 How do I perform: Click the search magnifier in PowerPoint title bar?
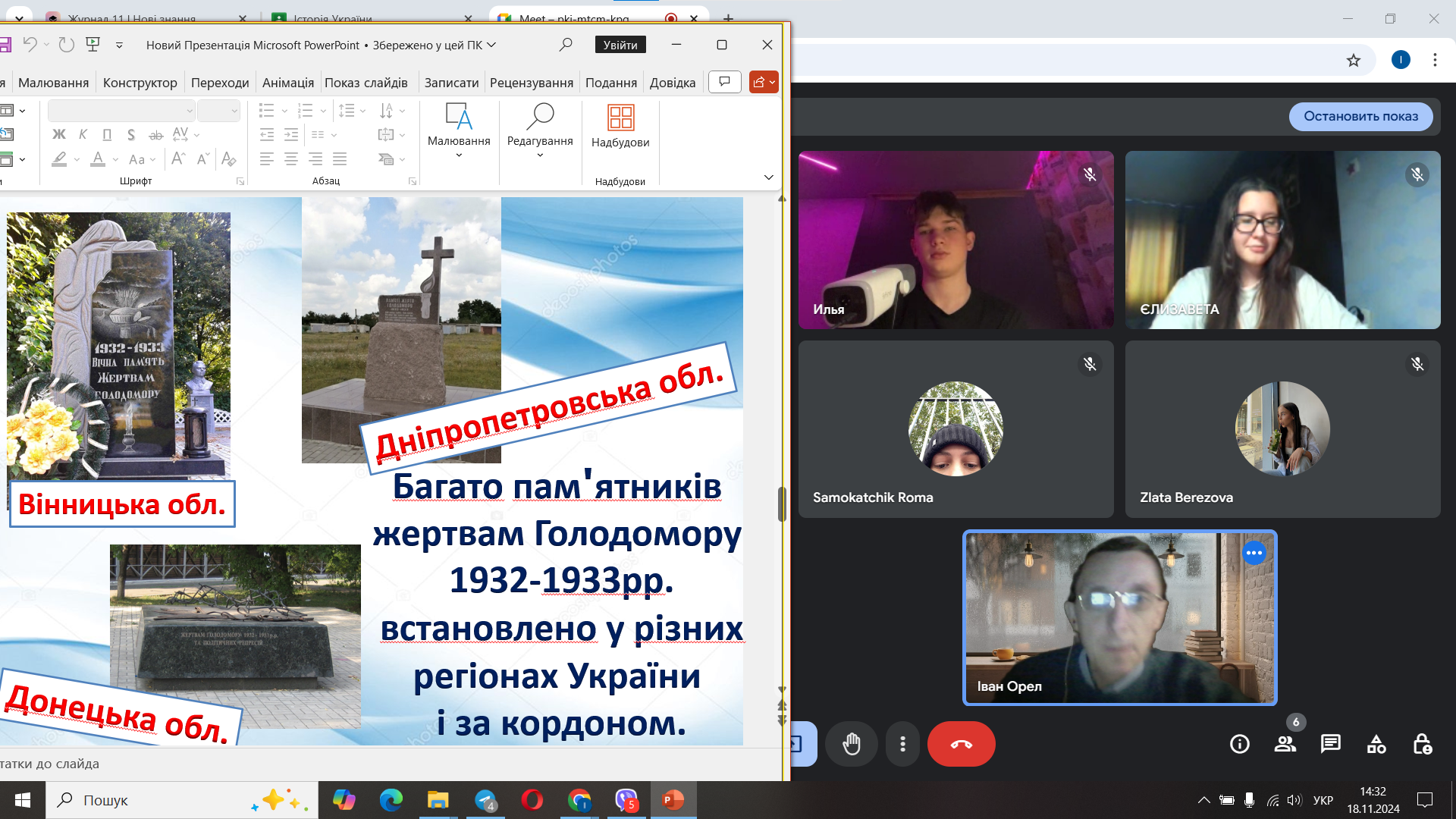(565, 45)
